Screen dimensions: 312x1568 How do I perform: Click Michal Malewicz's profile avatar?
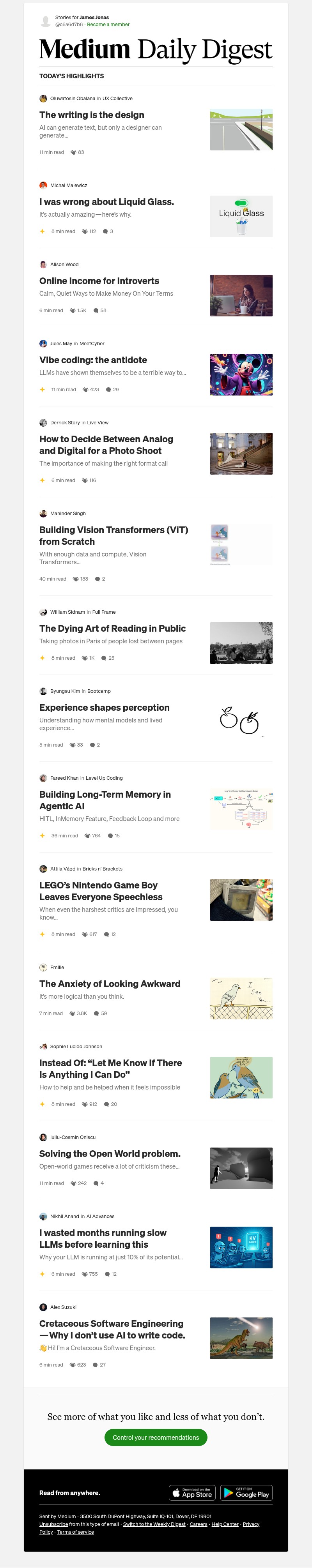[x=43, y=185]
